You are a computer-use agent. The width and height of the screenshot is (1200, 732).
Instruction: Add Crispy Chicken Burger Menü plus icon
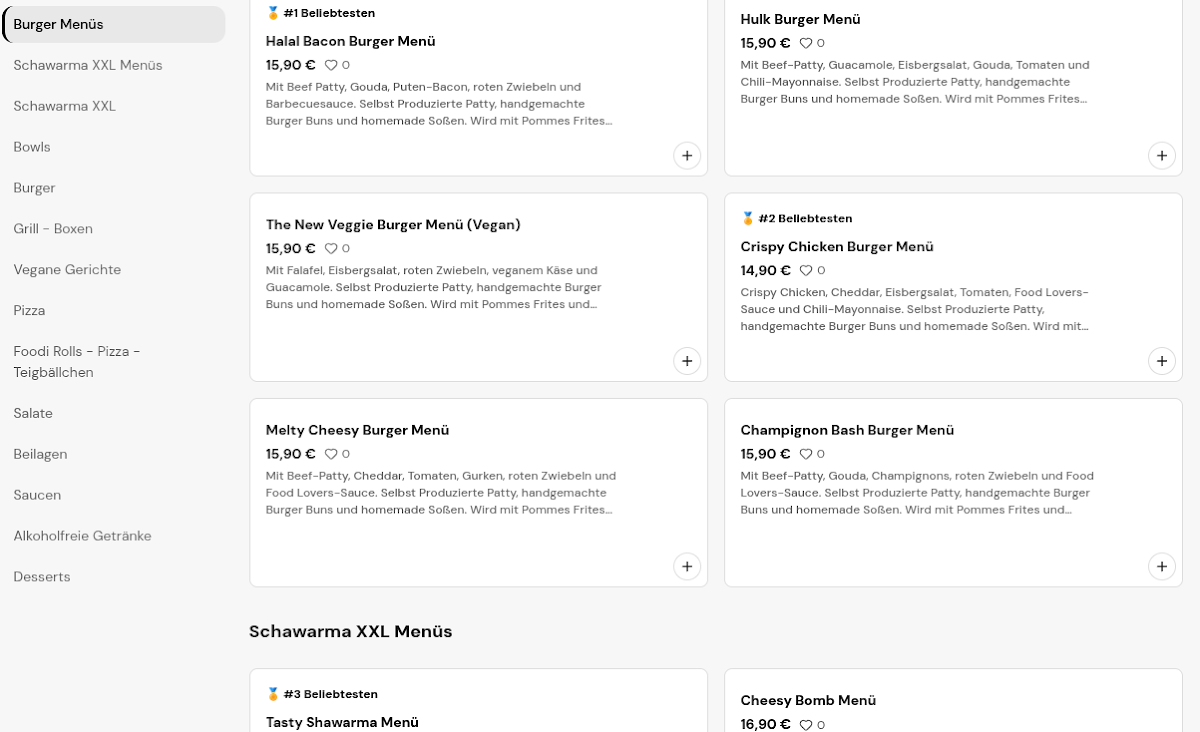[1161, 361]
